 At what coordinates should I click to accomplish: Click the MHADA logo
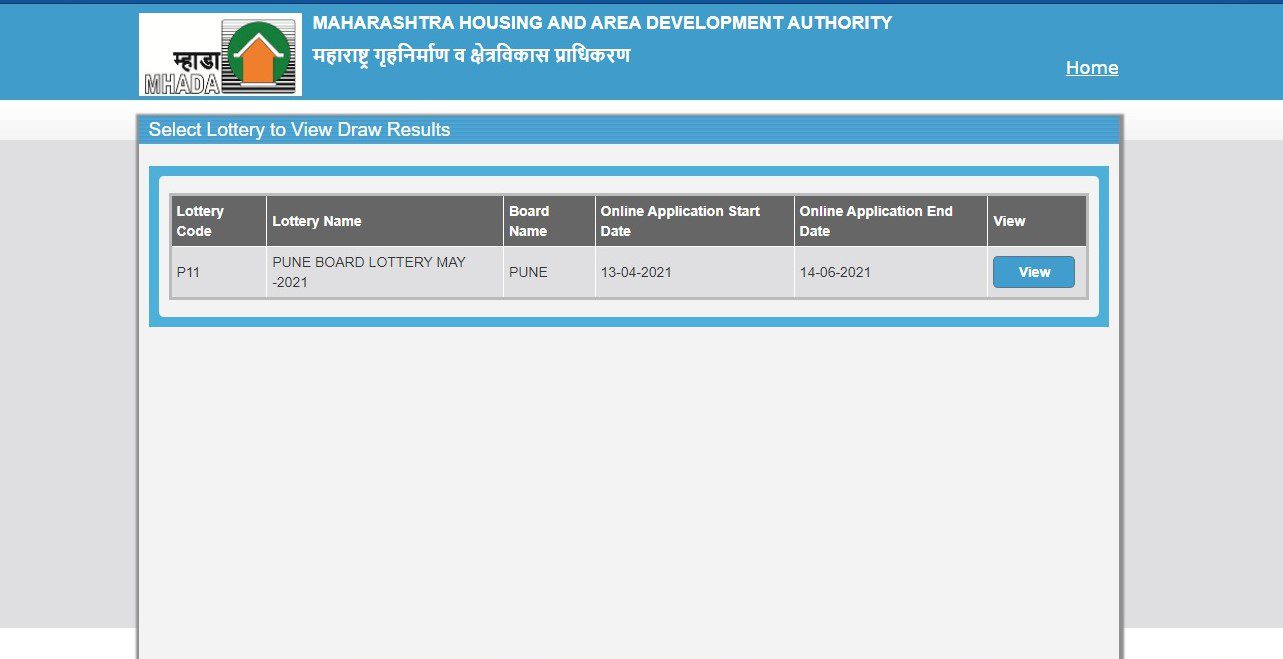[218, 52]
